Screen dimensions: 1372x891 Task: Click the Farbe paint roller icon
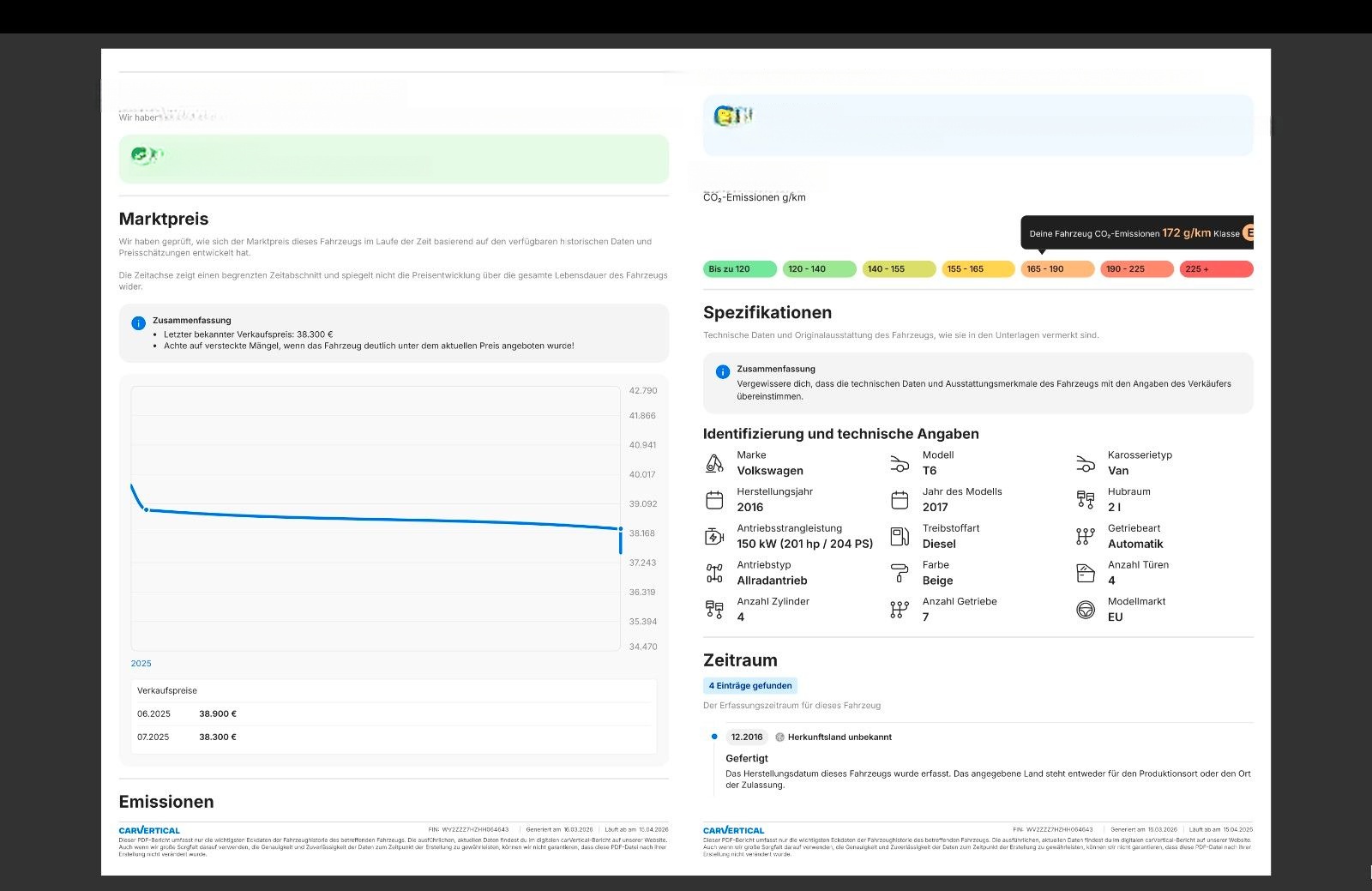[900, 573]
